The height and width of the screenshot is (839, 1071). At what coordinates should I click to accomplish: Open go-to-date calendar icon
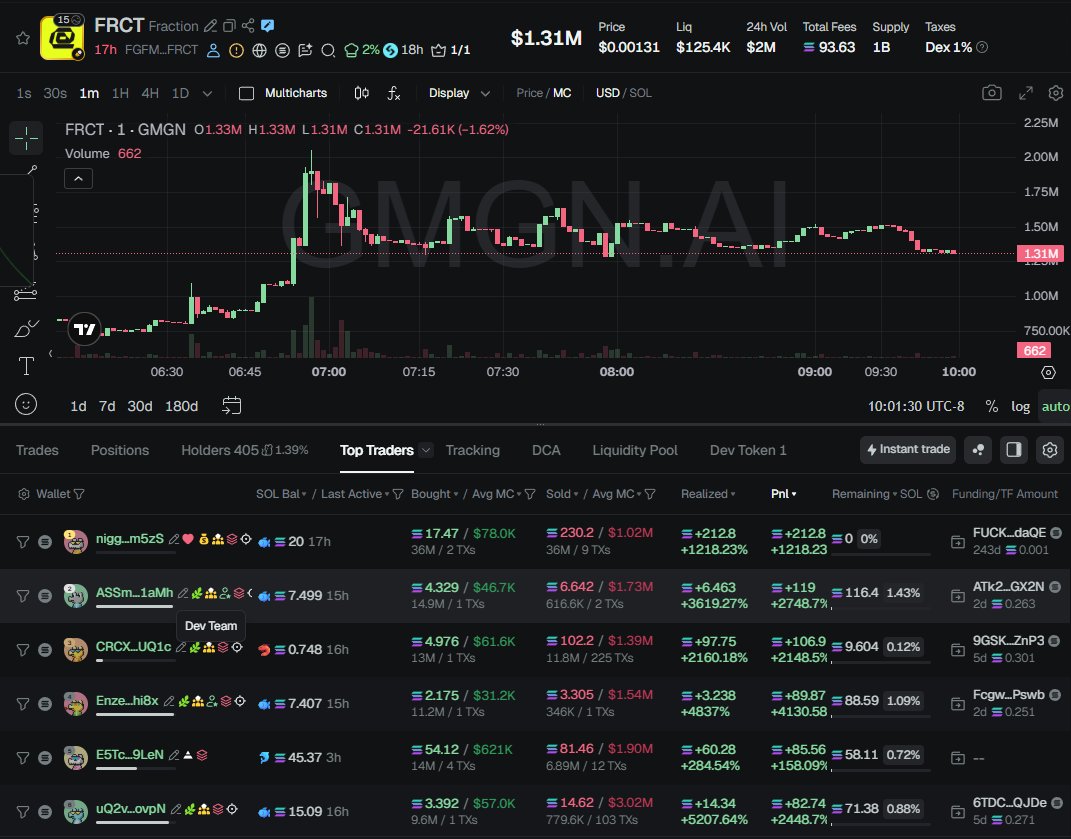coord(232,406)
